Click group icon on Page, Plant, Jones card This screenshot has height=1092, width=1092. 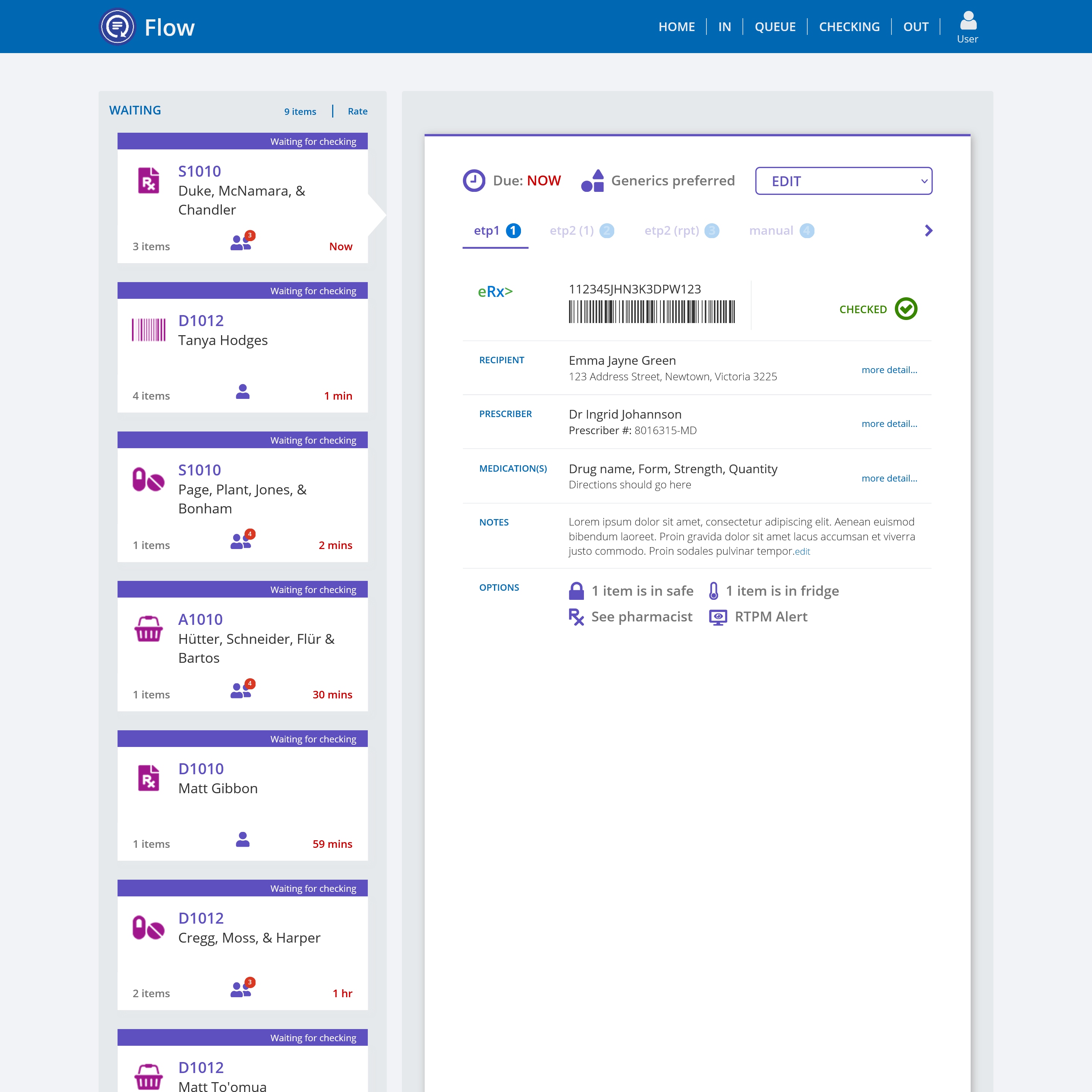click(x=243, y=539)
